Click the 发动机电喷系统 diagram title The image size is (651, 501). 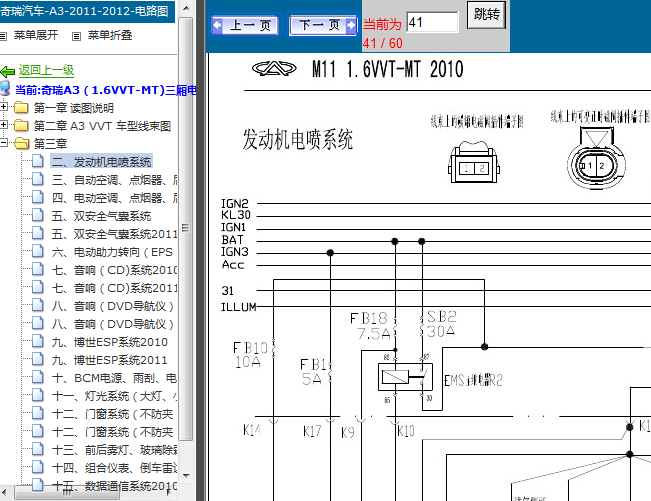coord(298,139)
